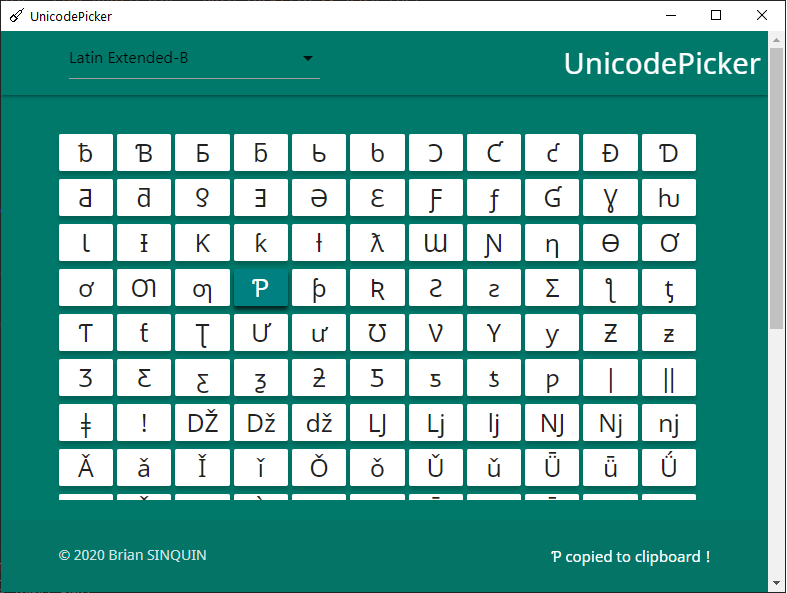Copy the Ɣ (Latin gamma) character
The height and width of the screenshot is (593, 787).
(610, 198)
